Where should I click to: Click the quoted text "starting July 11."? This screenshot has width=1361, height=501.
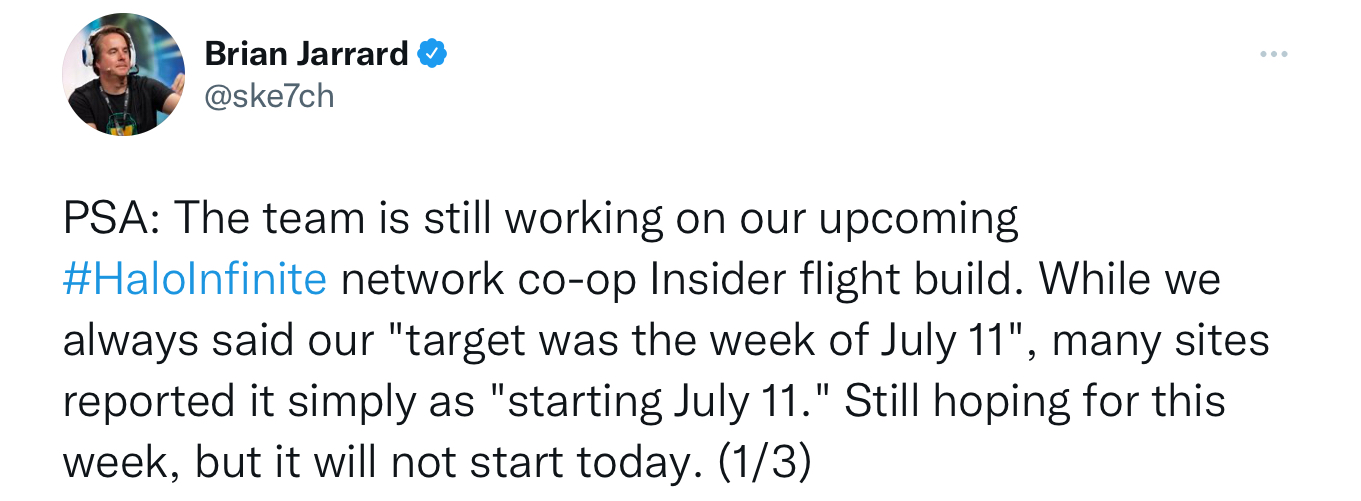click(658, 402)
